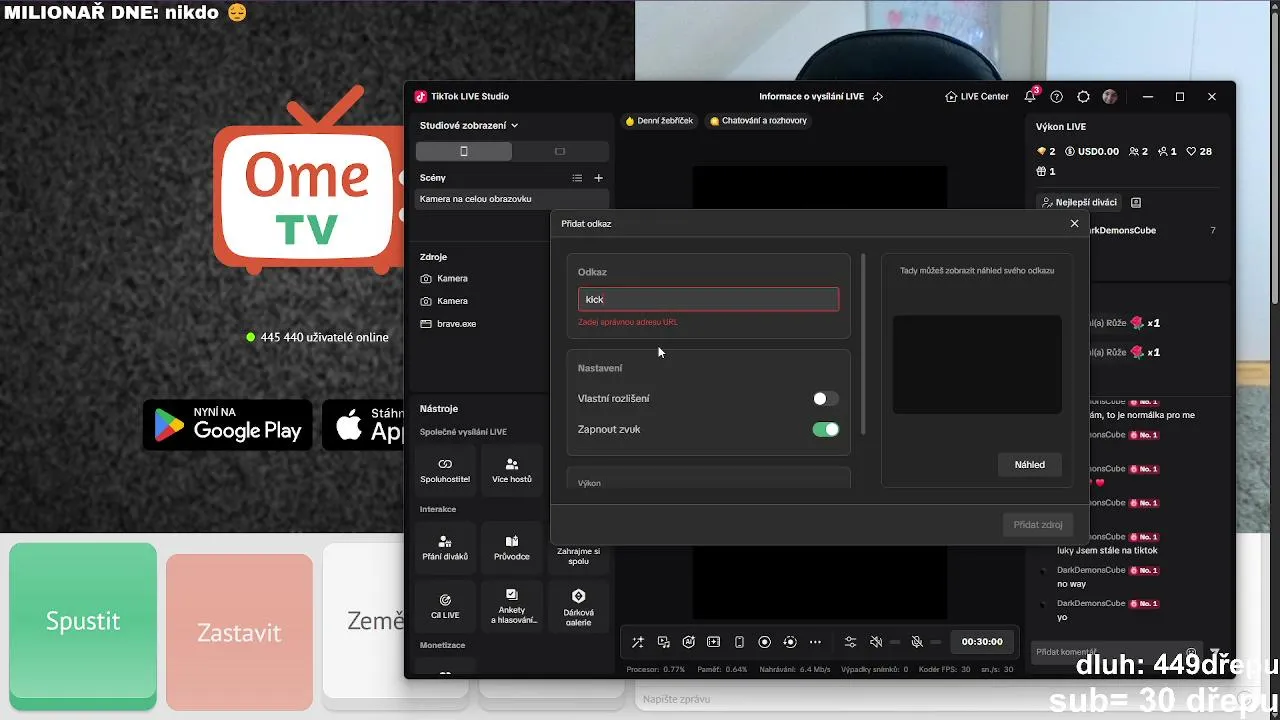This screenshot has height=720, width=1280.
Task: Click the OmeTV logo in the browser
Action: pyautogui.click(x=309, y=182)
